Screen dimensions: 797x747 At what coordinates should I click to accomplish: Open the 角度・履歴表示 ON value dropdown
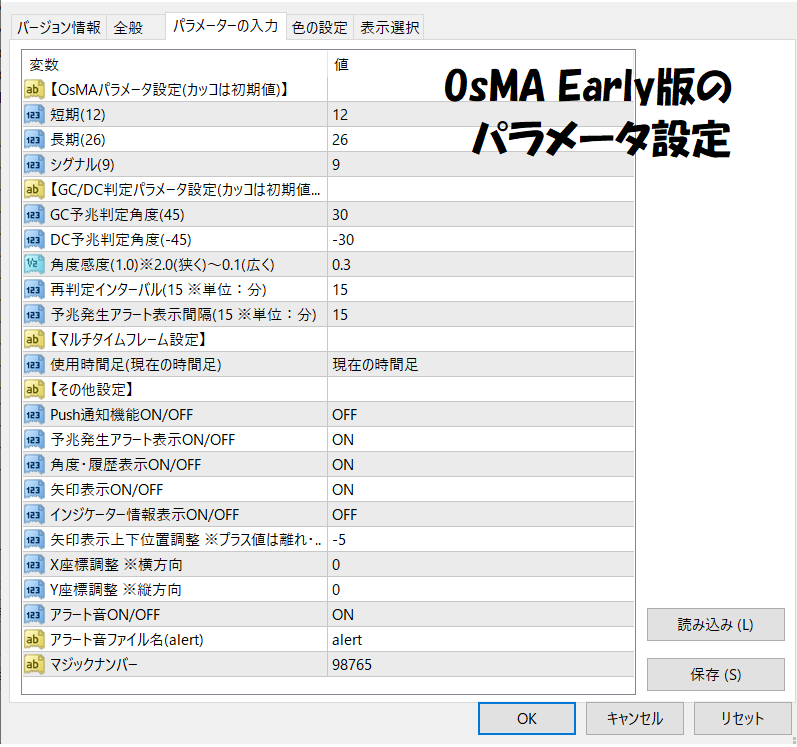tap(481, 465)
